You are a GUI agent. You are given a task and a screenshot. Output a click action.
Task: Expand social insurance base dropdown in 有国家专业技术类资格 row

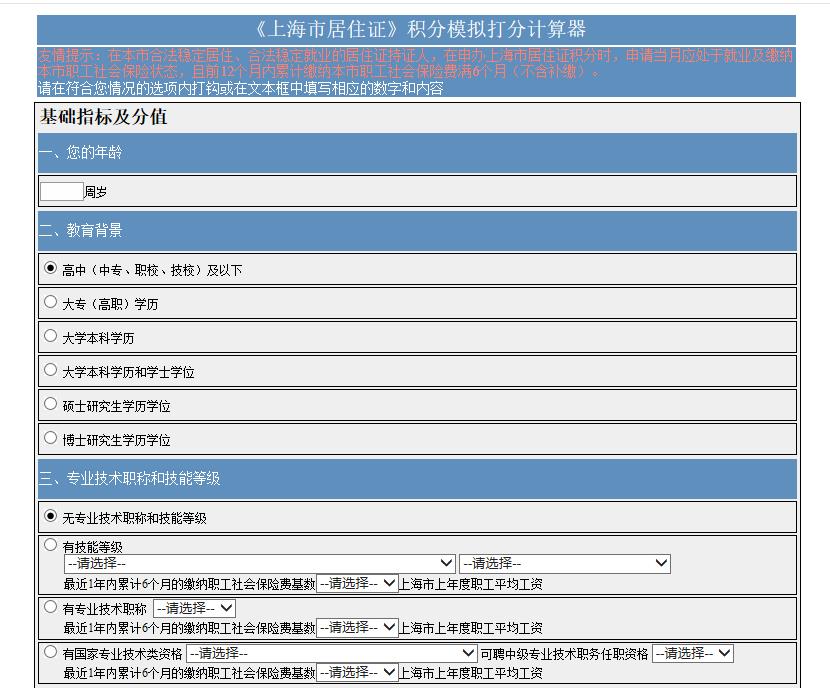(x=357, y=673)
